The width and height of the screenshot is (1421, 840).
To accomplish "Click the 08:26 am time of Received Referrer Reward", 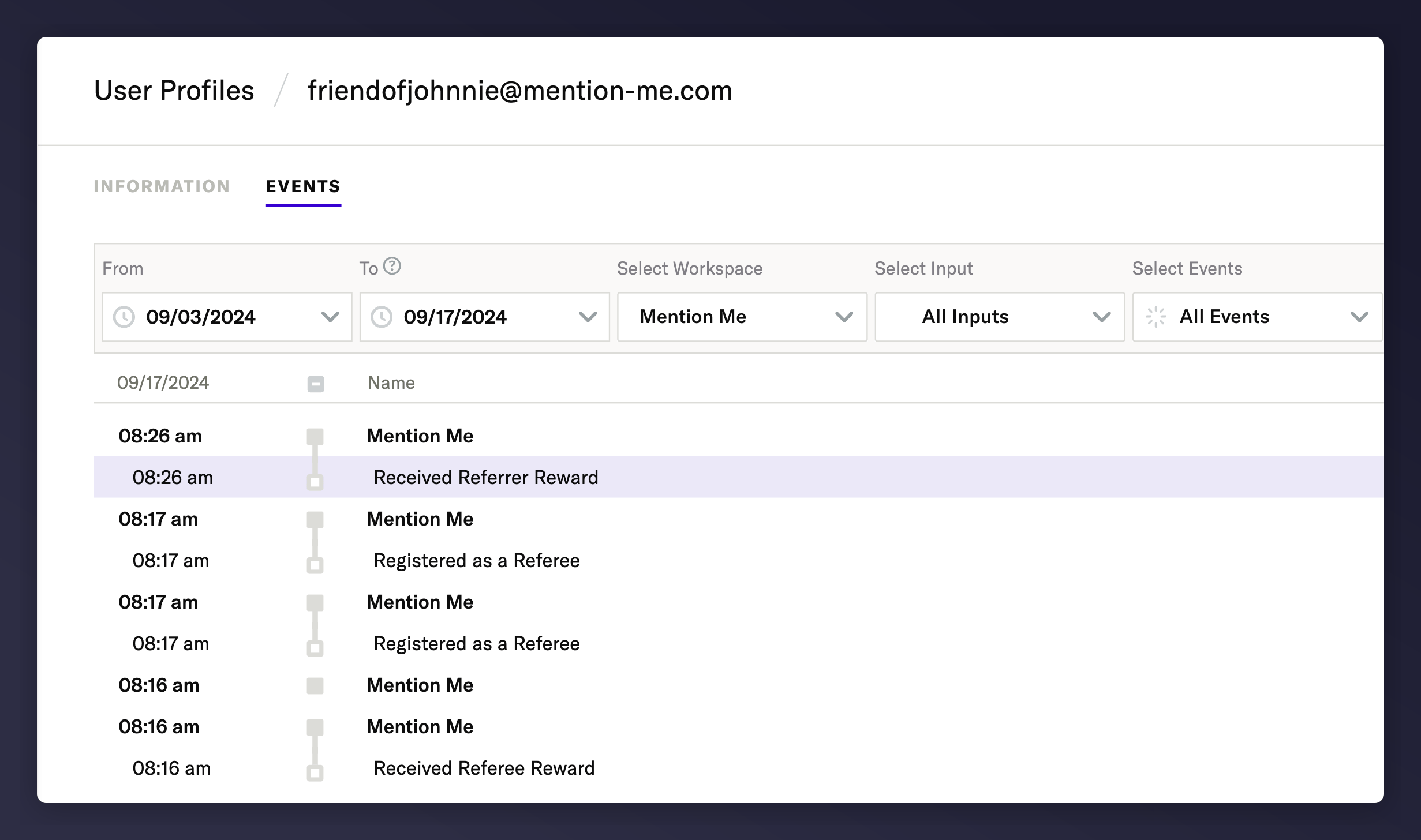I will [x=173, y=477].
